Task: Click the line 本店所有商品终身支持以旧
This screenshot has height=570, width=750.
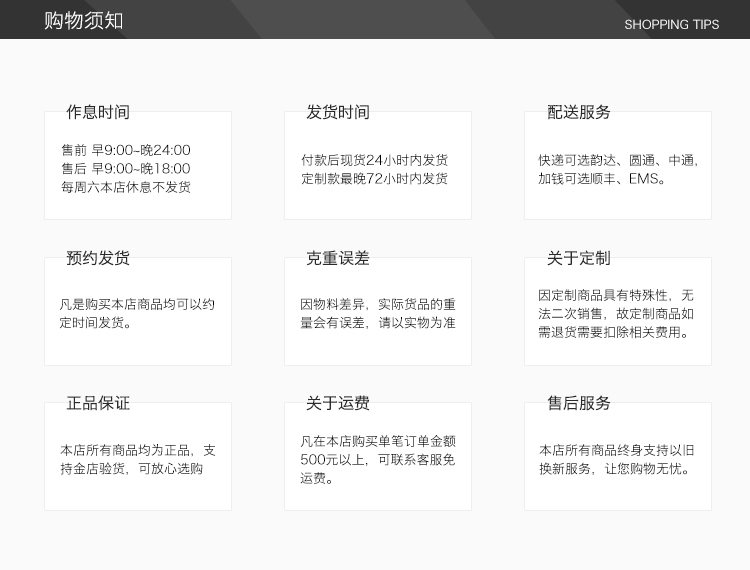Action: 617,450
